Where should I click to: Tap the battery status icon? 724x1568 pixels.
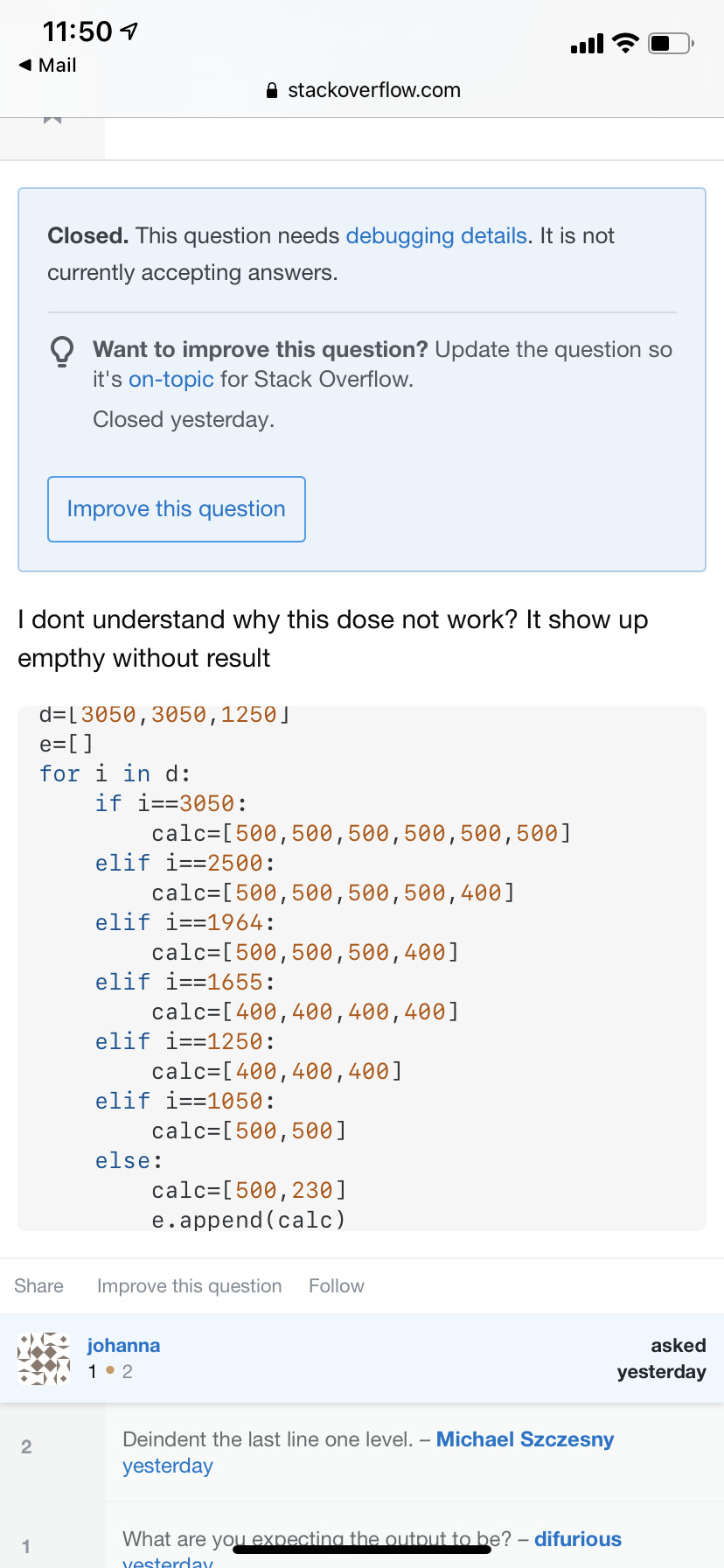click(x=671, y=43)
